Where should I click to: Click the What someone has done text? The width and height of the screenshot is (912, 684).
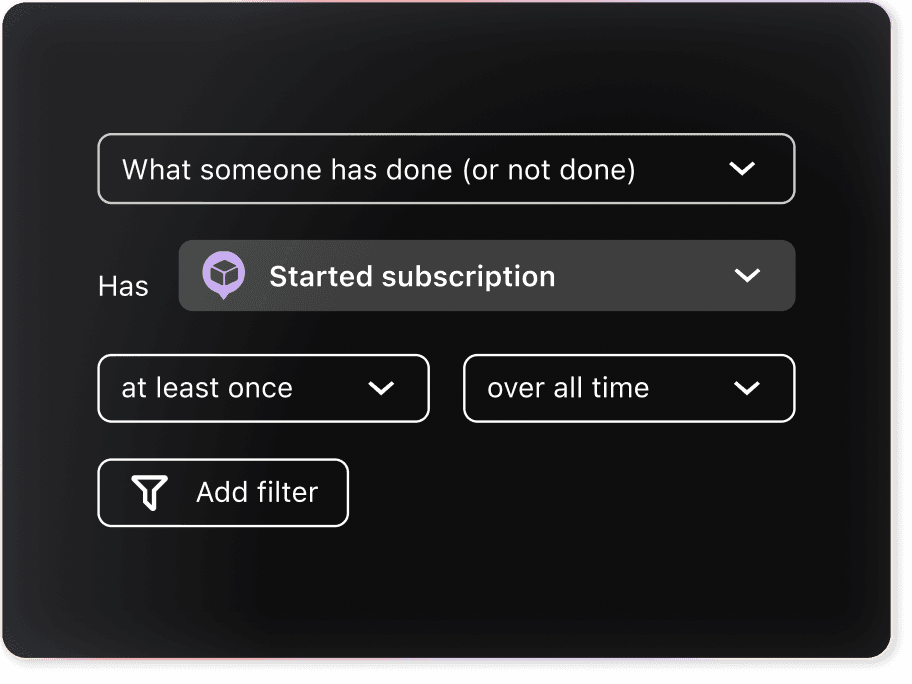point(379,170)
